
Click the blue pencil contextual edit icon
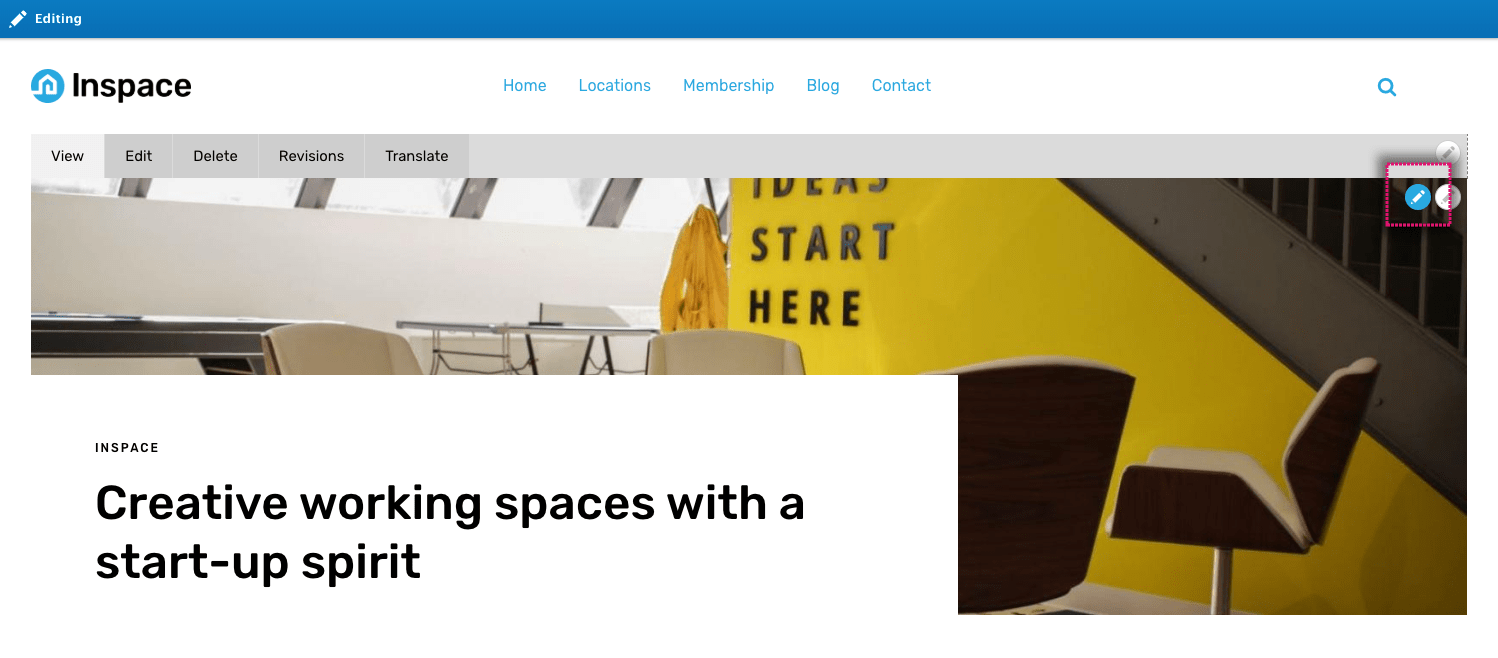pos(1417,197)
